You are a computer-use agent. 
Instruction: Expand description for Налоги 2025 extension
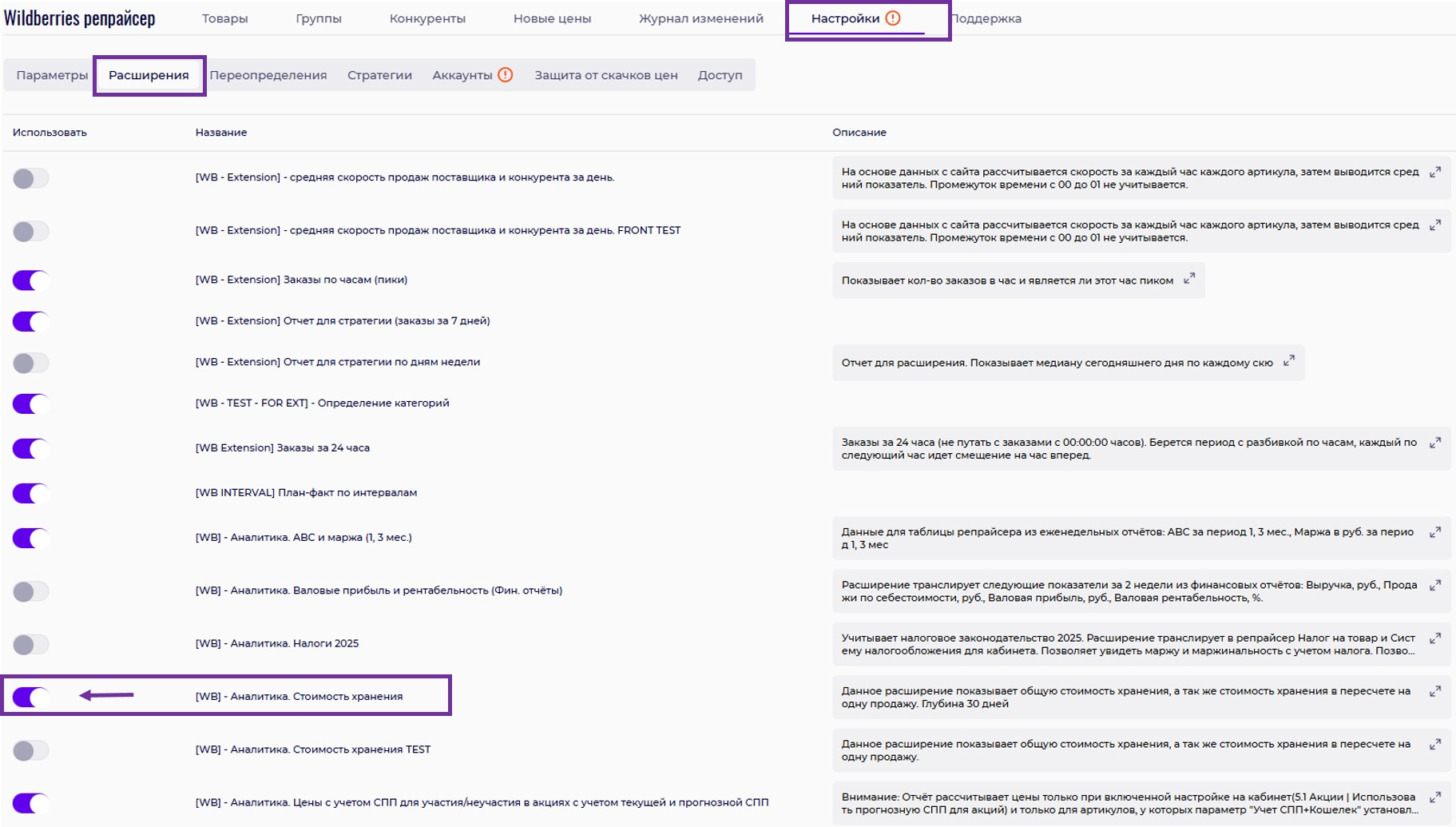(1435, 638)
